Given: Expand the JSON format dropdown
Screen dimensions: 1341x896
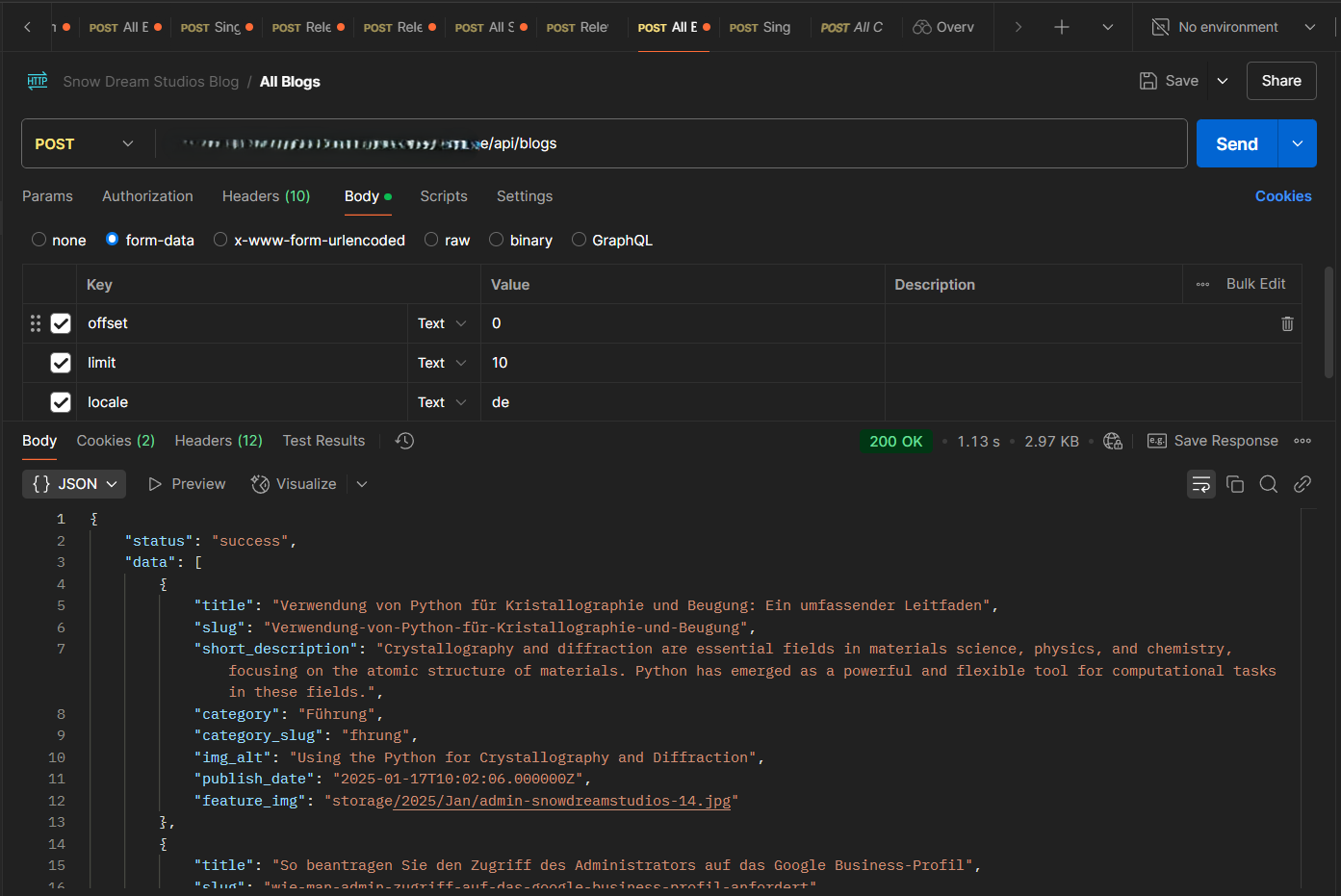Looking at the screenshot, I should pyautogui.click(x=74, y=484).
